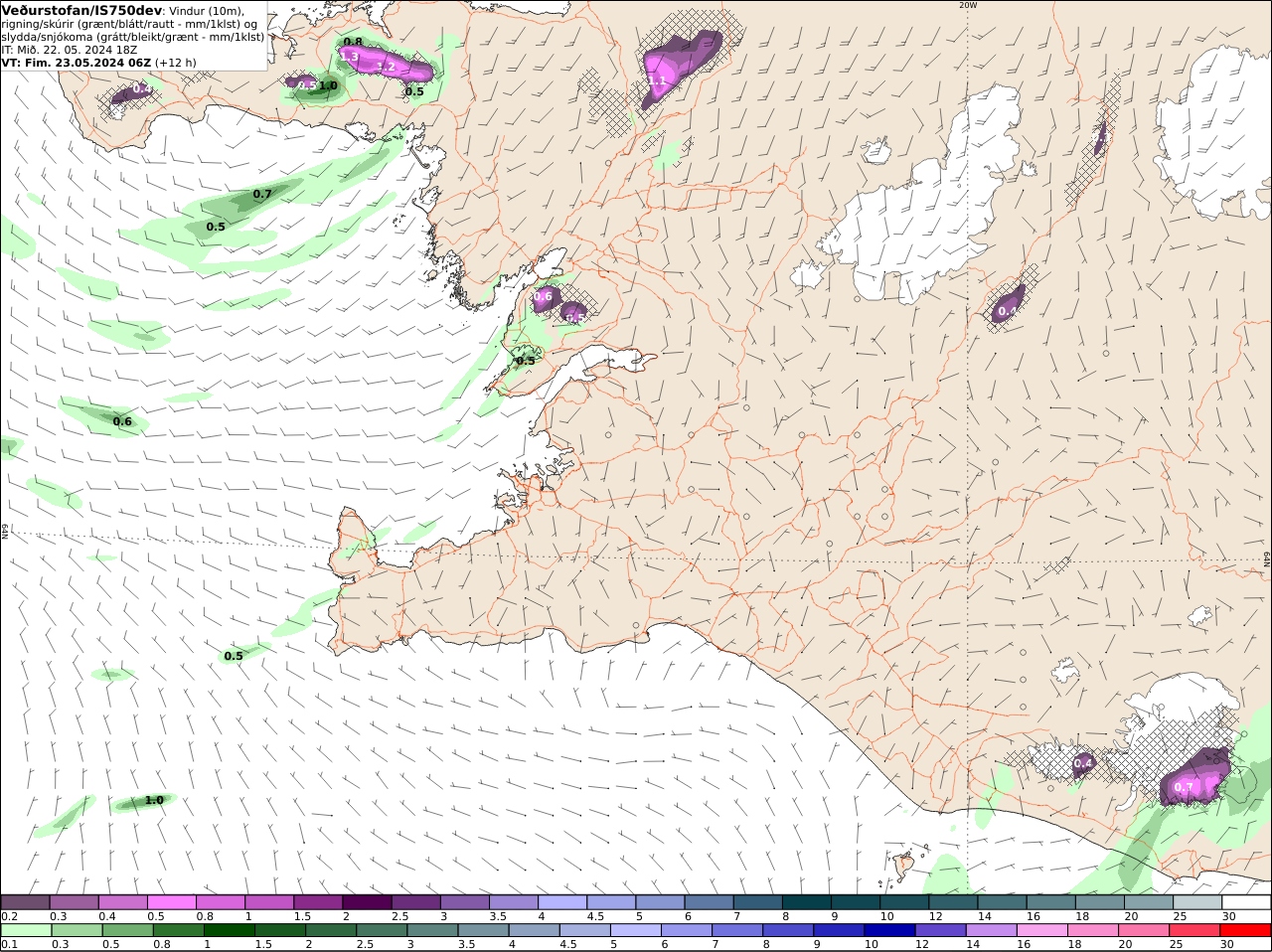This screenshot has height=952, width=1272.
Task: Click the 0.6 snow value on the peninsula
Action: pyautogui.click(x=543, y=296)
